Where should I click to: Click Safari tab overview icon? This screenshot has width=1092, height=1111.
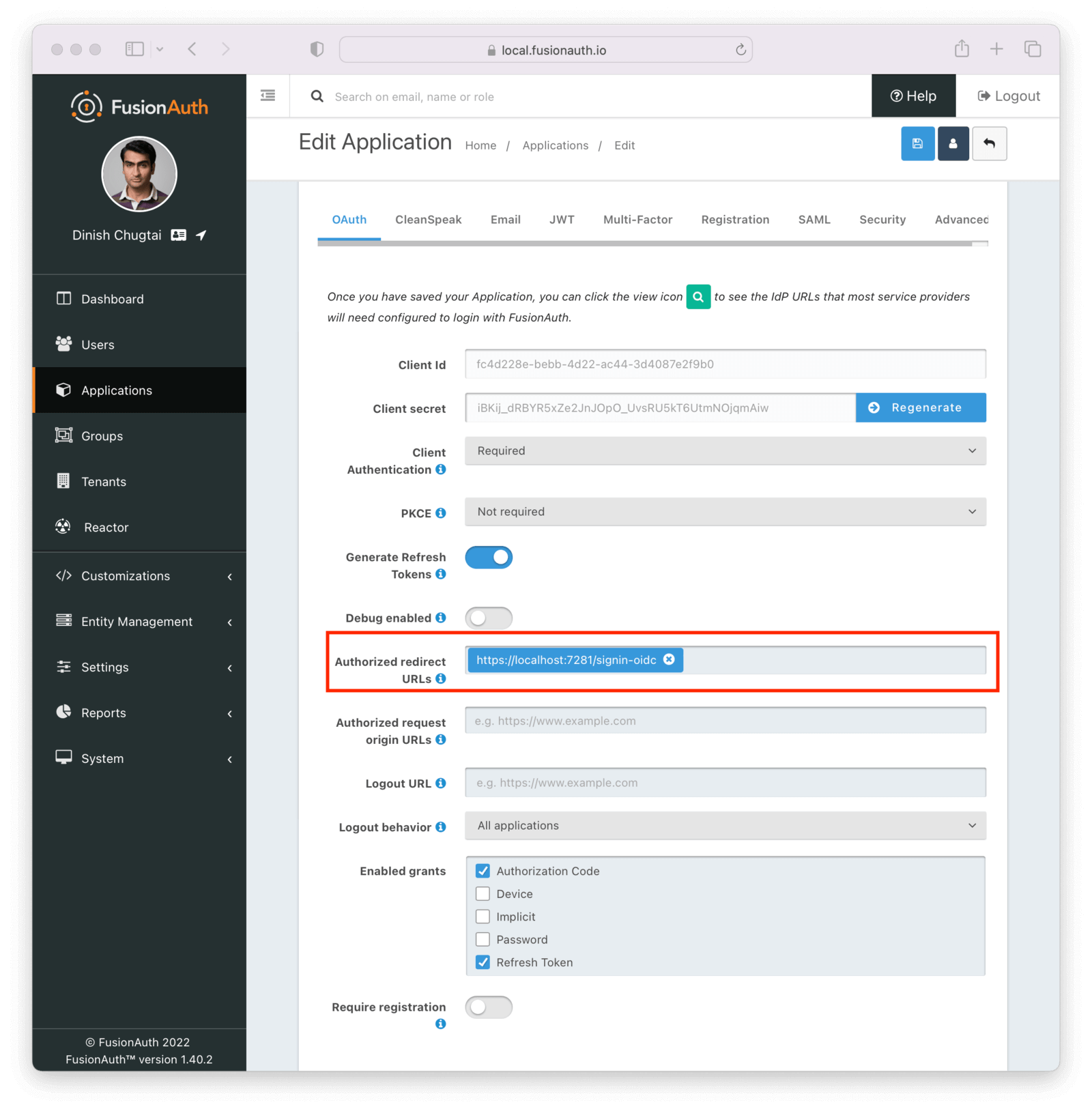point(1033,48)
